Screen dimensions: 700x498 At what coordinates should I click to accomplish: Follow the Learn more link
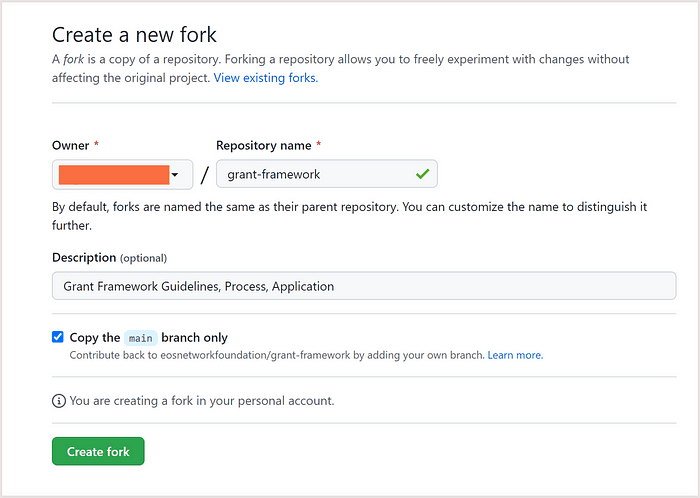click(x=515, y=355)
